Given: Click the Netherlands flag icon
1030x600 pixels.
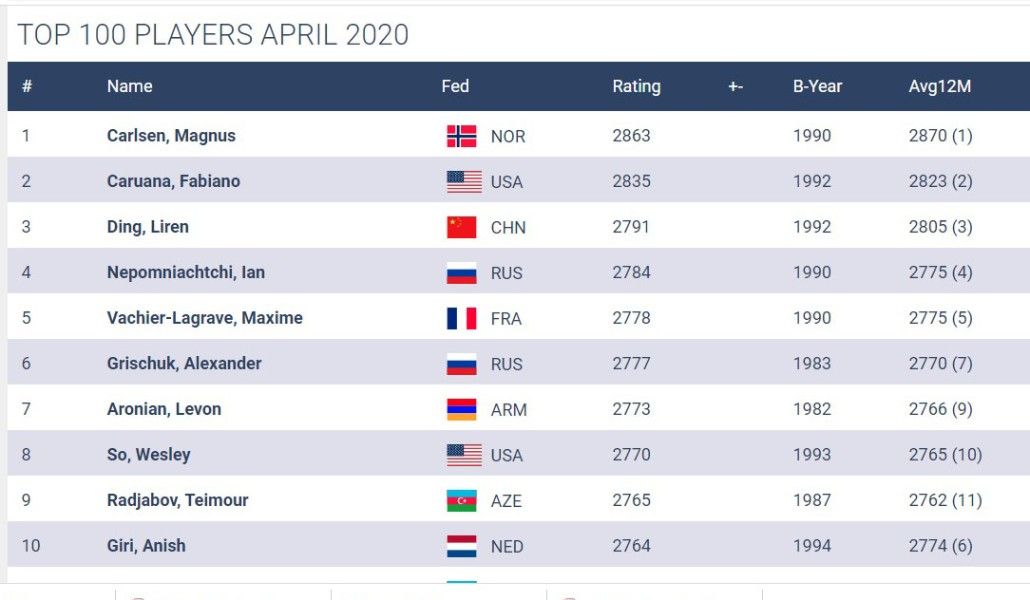Looking at the screenshot, I should [461, 546].
